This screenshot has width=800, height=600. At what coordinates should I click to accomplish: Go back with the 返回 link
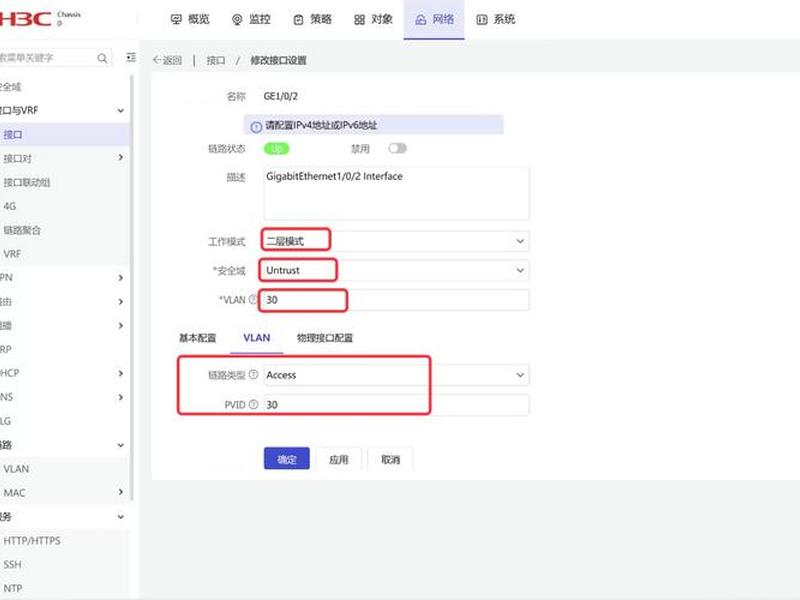167,60
